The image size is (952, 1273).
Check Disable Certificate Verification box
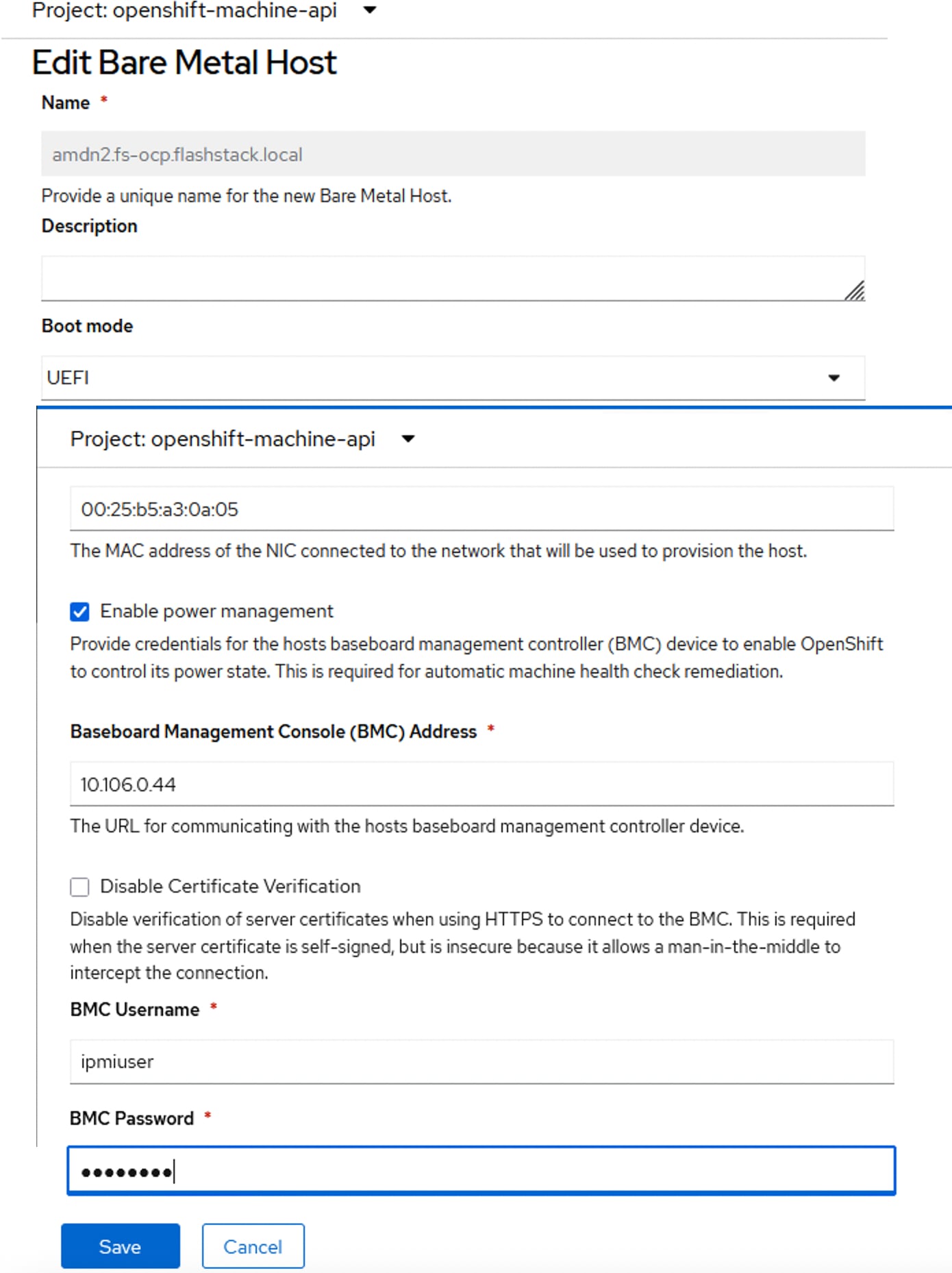[x=79, y=887]
